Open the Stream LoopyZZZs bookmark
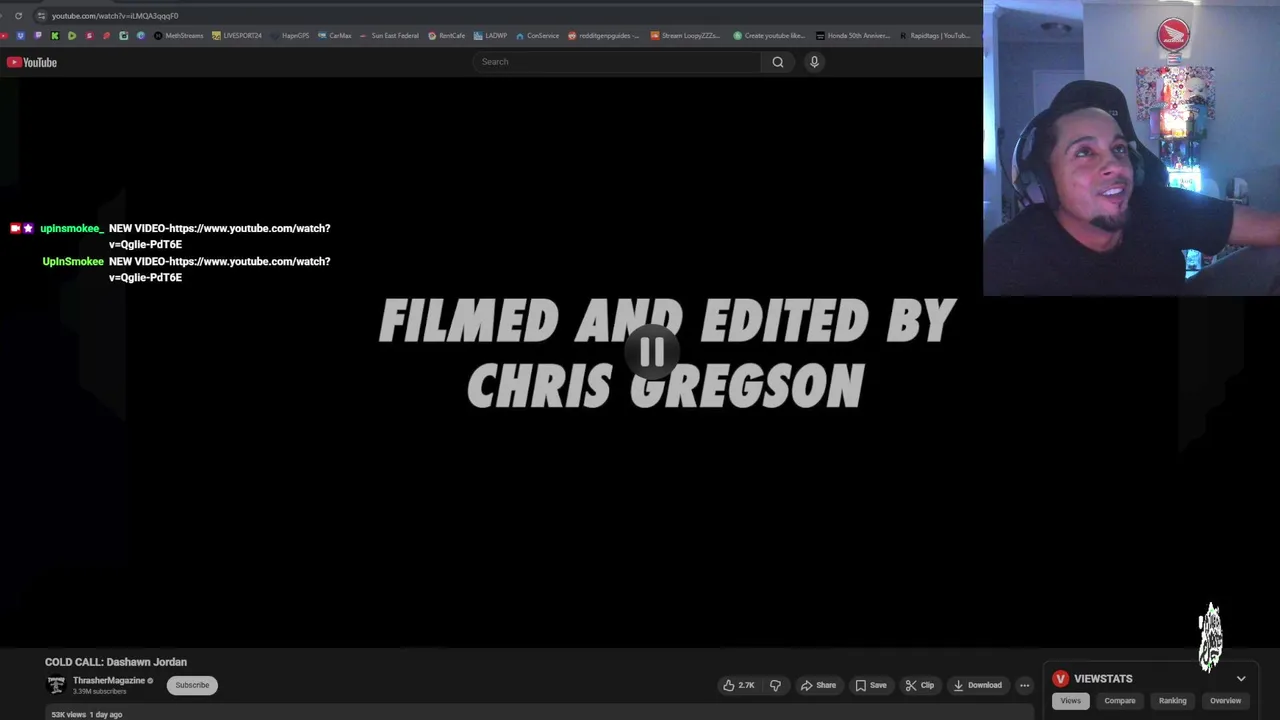 point(685,36)
